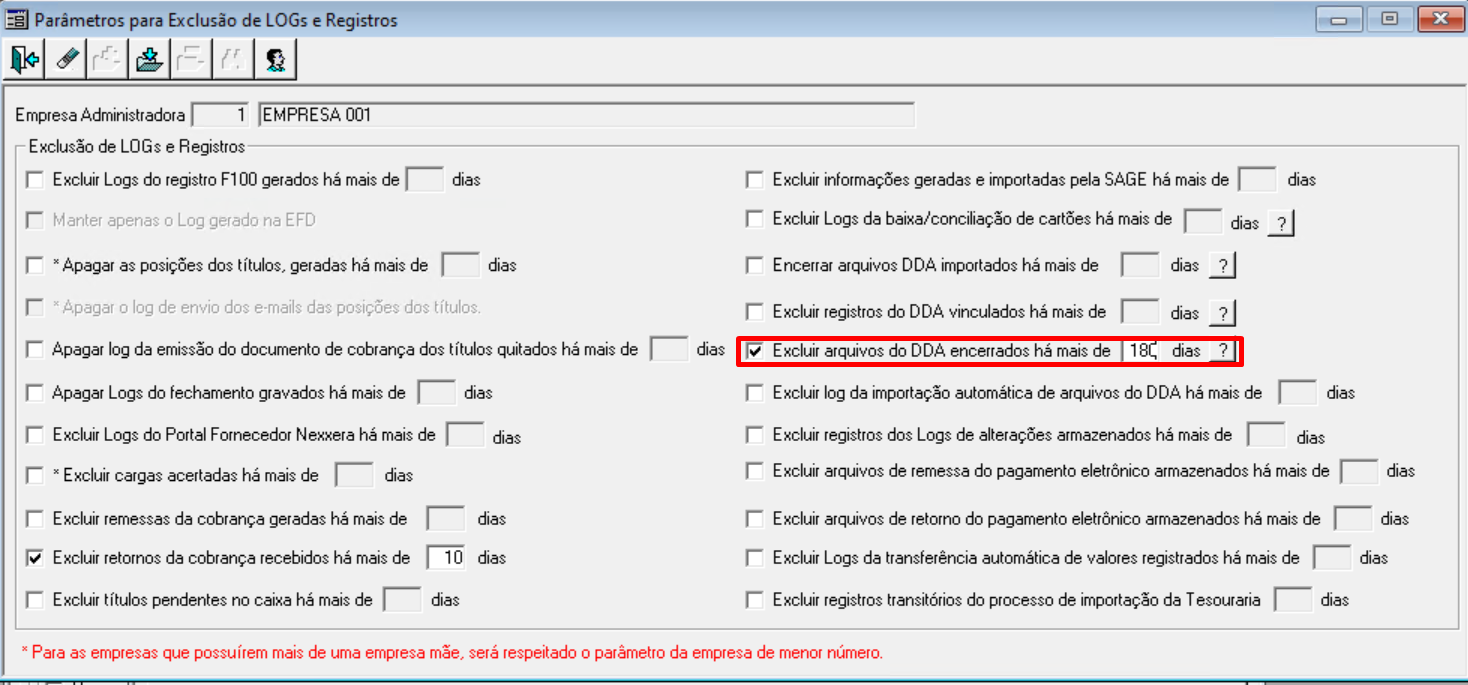Image resolution: width=1468 pixels, height=685 pixels.
Task: Uncheck Excluir retornos da cobrança recebidos
Action: (x=35, y=558)
